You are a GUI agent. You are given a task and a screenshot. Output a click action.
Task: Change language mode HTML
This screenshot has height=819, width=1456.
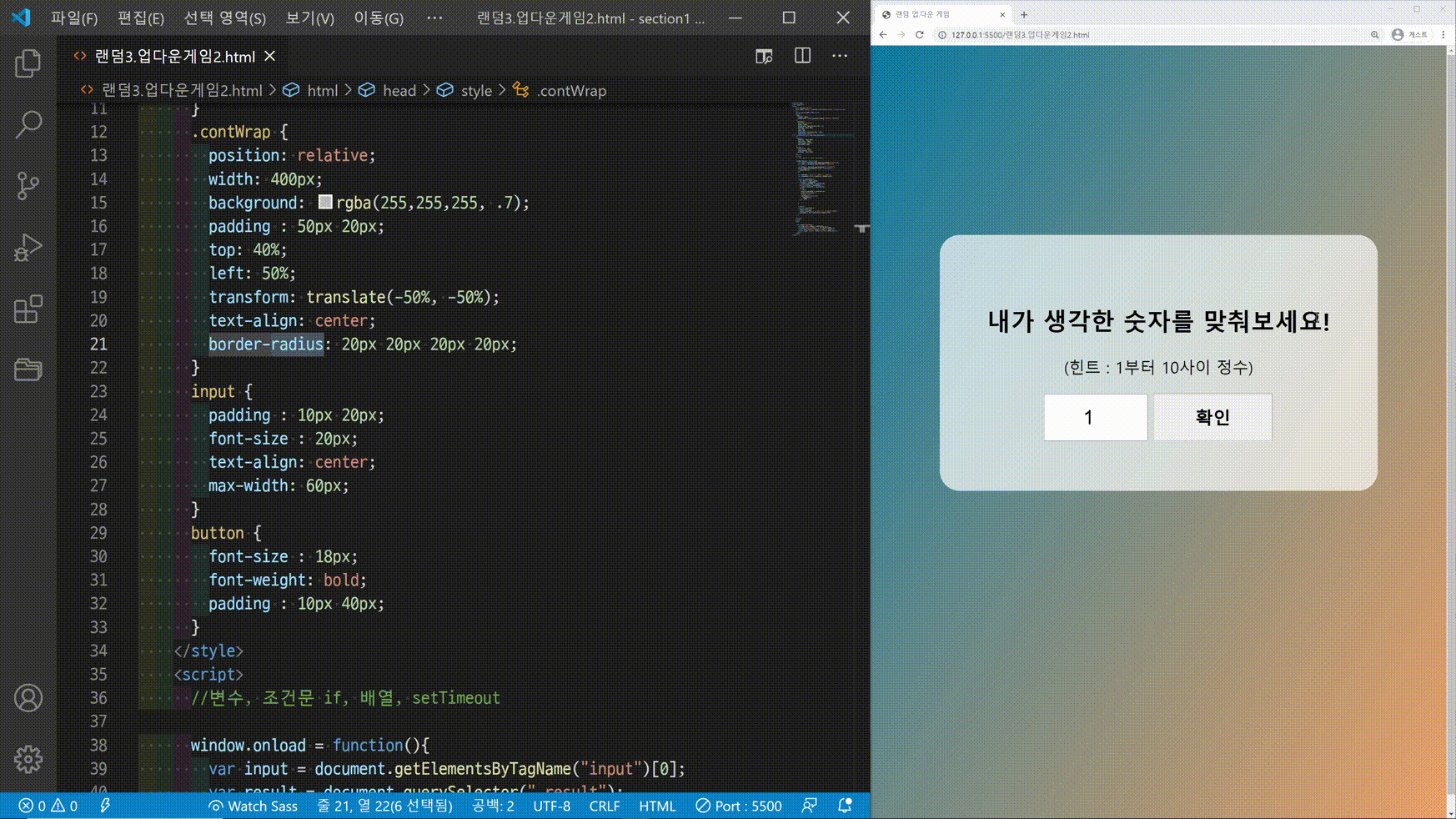pos(657,806)
